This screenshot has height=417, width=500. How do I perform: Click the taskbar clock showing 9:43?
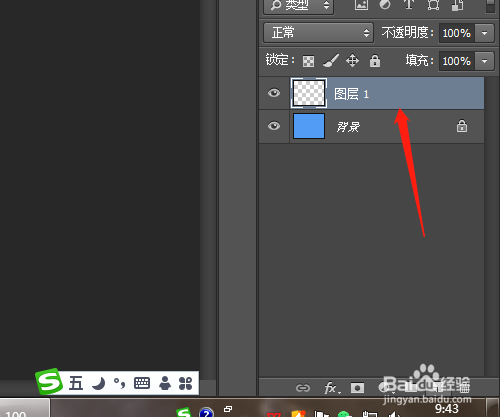click(x=447, y=409)
